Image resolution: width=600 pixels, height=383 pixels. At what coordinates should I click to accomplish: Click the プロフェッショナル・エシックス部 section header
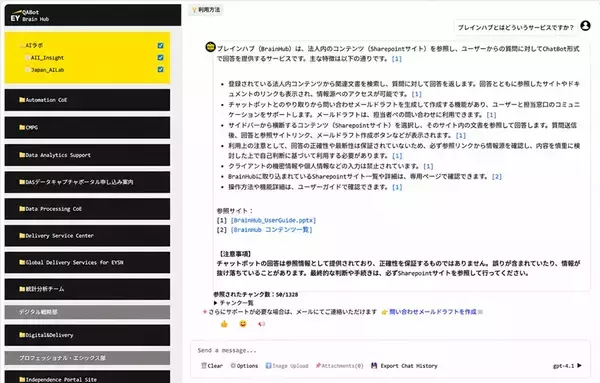pos(87,358)
